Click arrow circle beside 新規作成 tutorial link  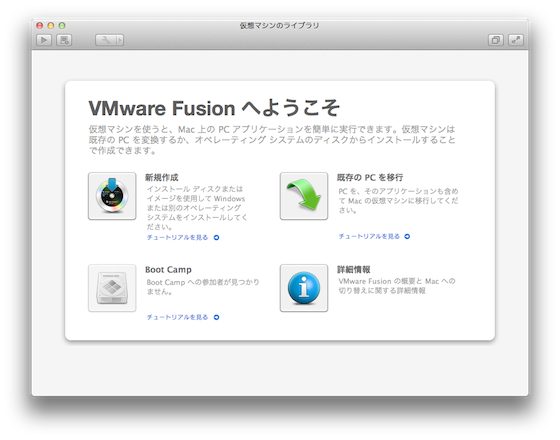pyautogui.click(x=216, y=238)
